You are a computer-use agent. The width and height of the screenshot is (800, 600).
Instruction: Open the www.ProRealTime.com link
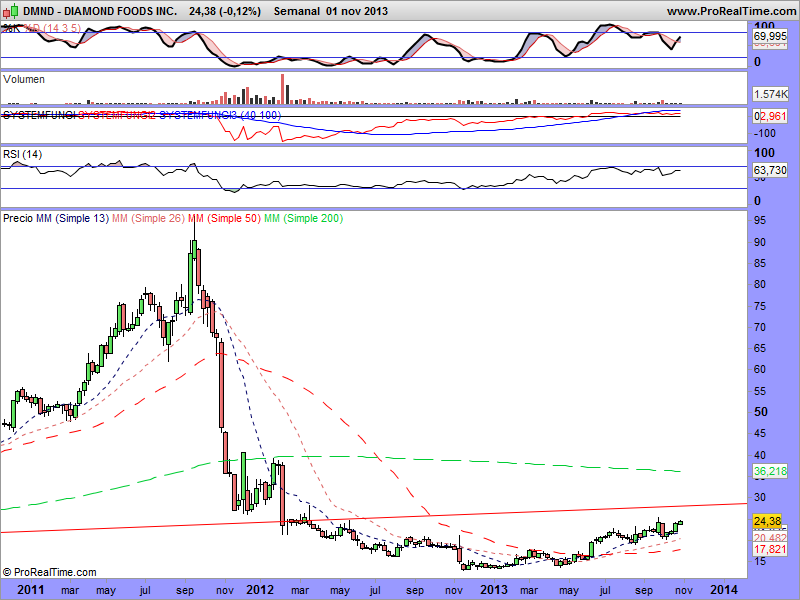coord(731,11)
